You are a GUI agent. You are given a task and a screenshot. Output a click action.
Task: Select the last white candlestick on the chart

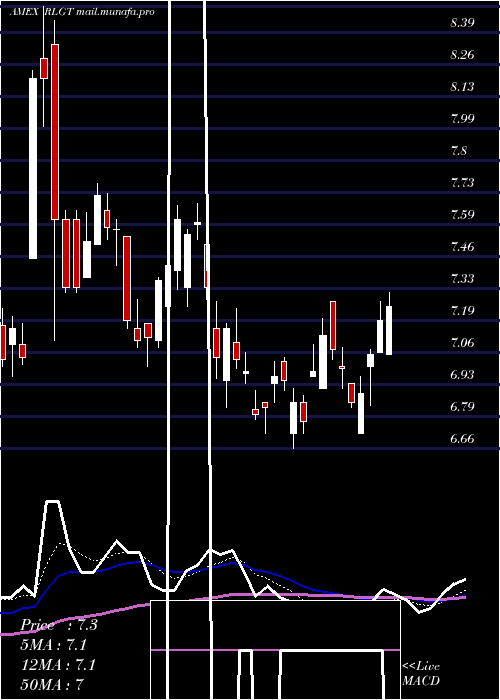coord(389,330)
